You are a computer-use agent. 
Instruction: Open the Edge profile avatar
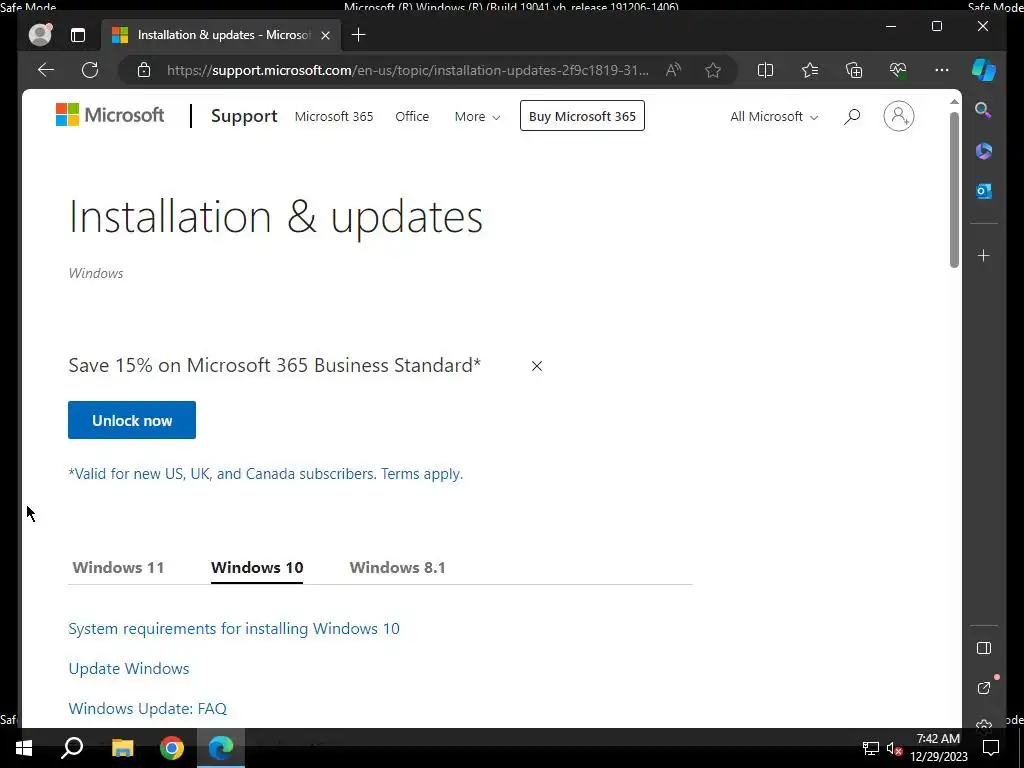tap(40, 35)
